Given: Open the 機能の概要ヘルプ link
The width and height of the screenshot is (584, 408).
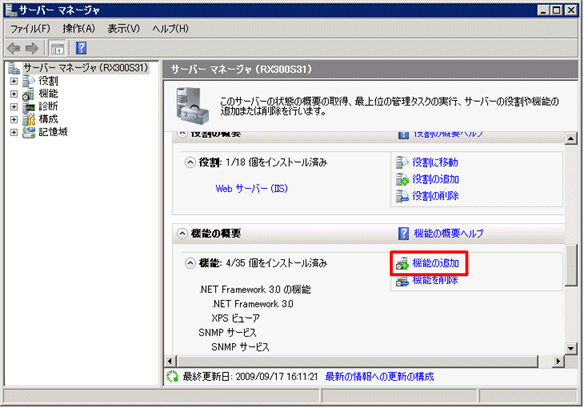Looking at the screenshot, I should tap(449, 234).
